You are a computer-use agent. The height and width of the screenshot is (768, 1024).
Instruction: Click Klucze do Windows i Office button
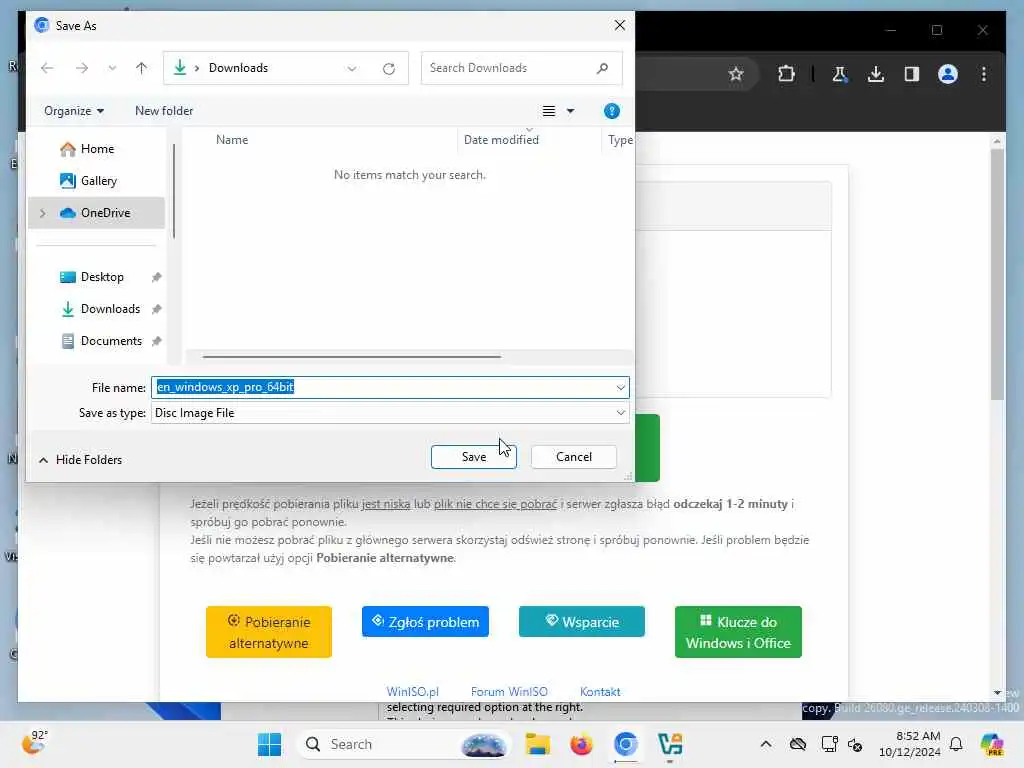(x=738, y=632)
